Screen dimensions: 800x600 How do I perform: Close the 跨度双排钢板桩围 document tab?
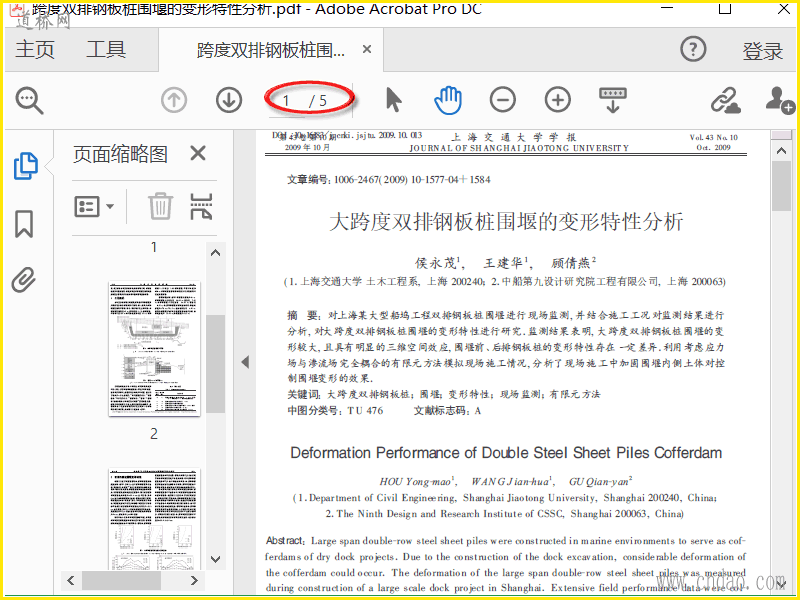click(367, 49)
